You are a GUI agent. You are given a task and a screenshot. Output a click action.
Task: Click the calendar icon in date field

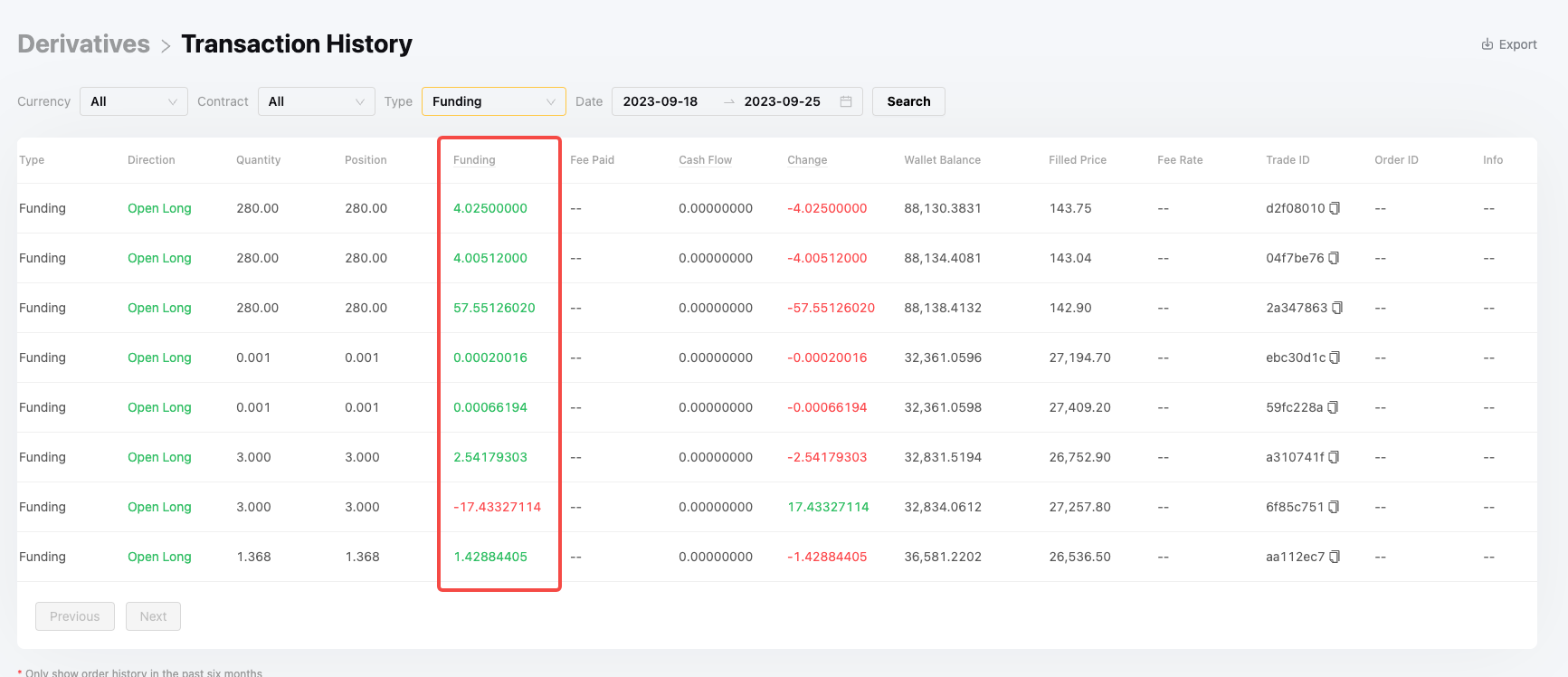point(846,101)
